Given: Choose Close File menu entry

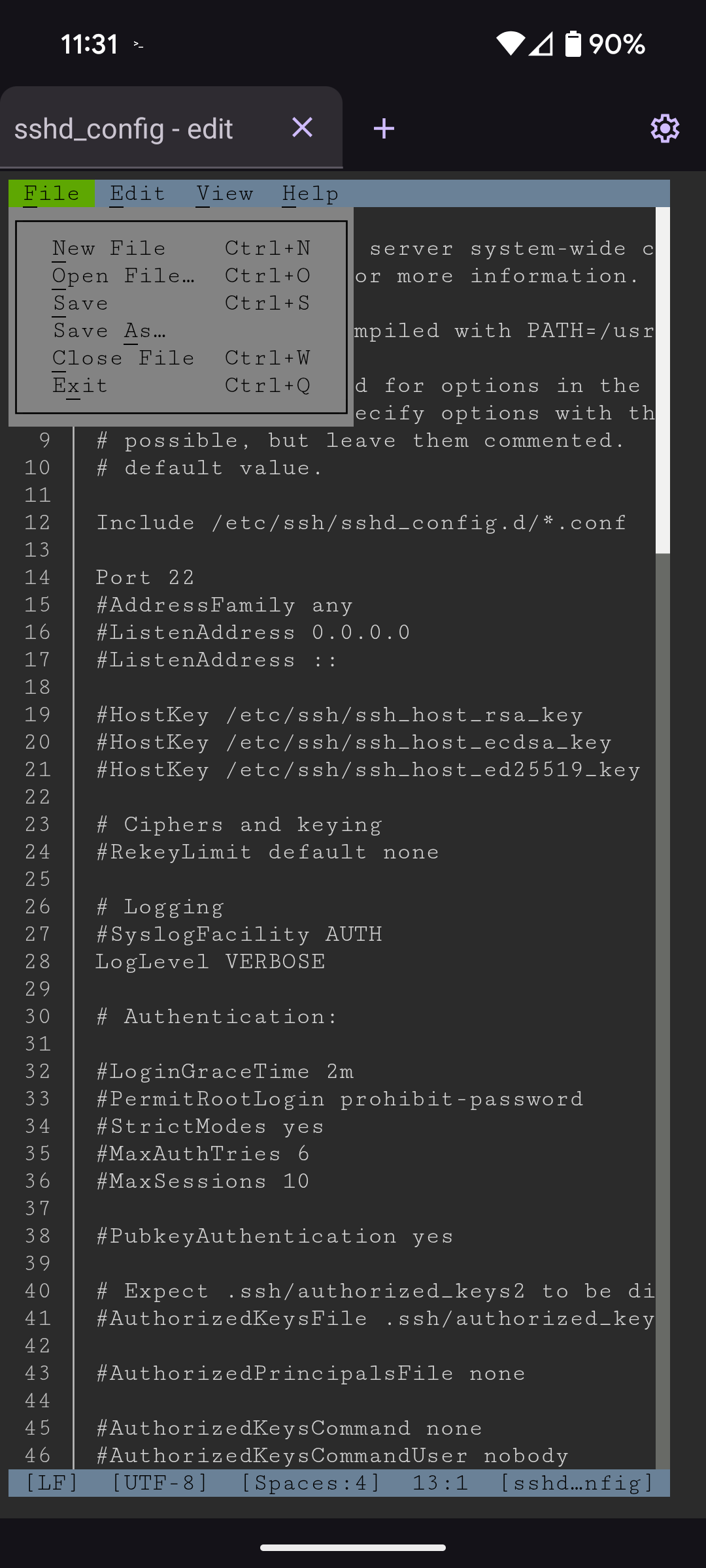Looking at the screenshot, I should [x=181, y=358].
